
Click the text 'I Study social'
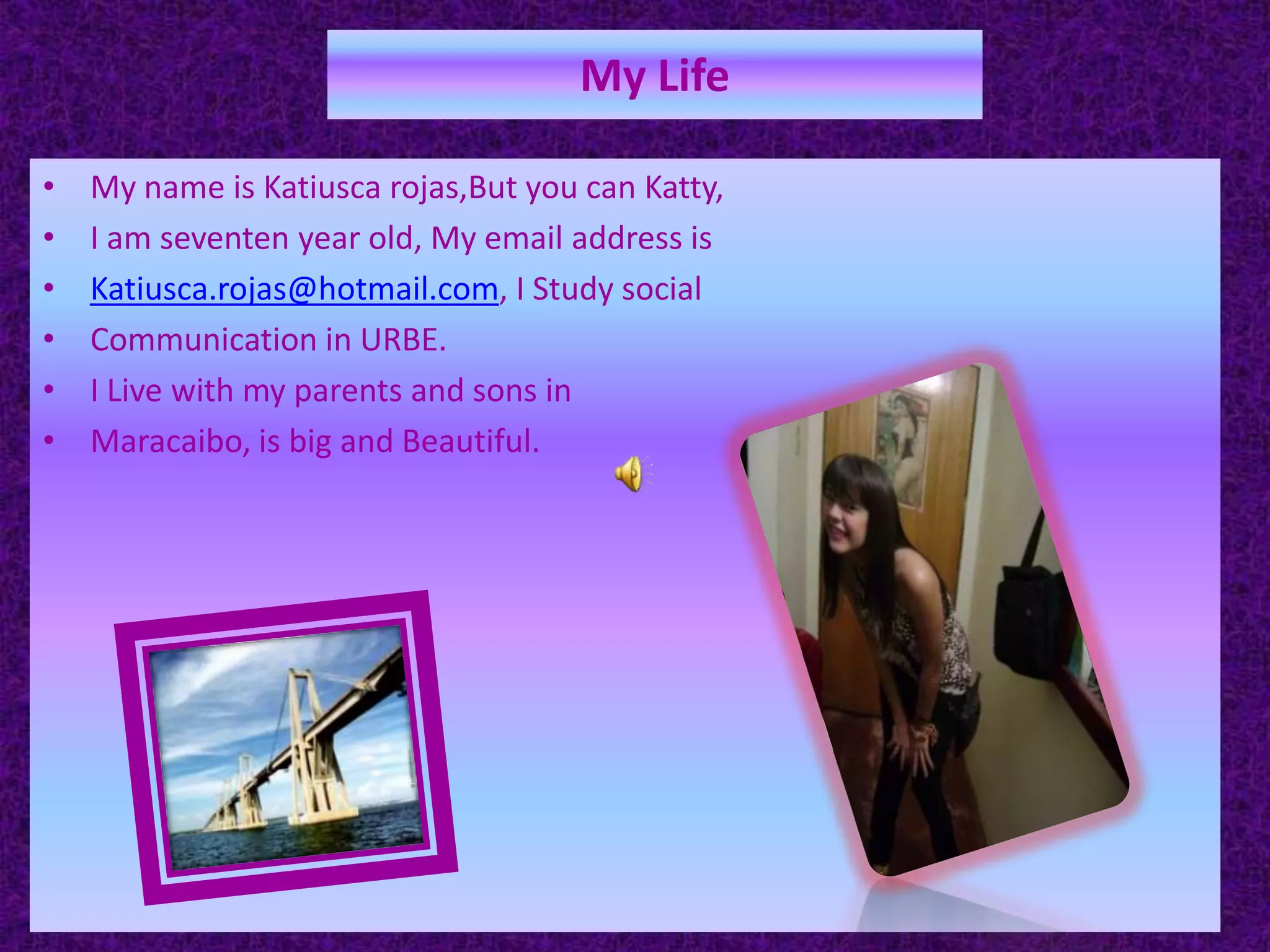coord(609,289)
